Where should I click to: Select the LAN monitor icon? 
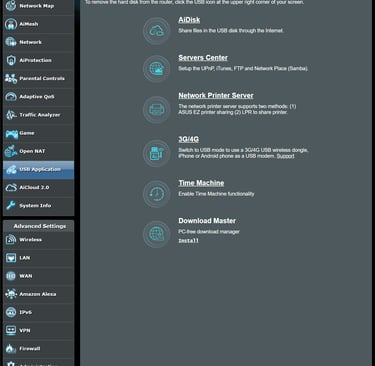click(11, 258)
